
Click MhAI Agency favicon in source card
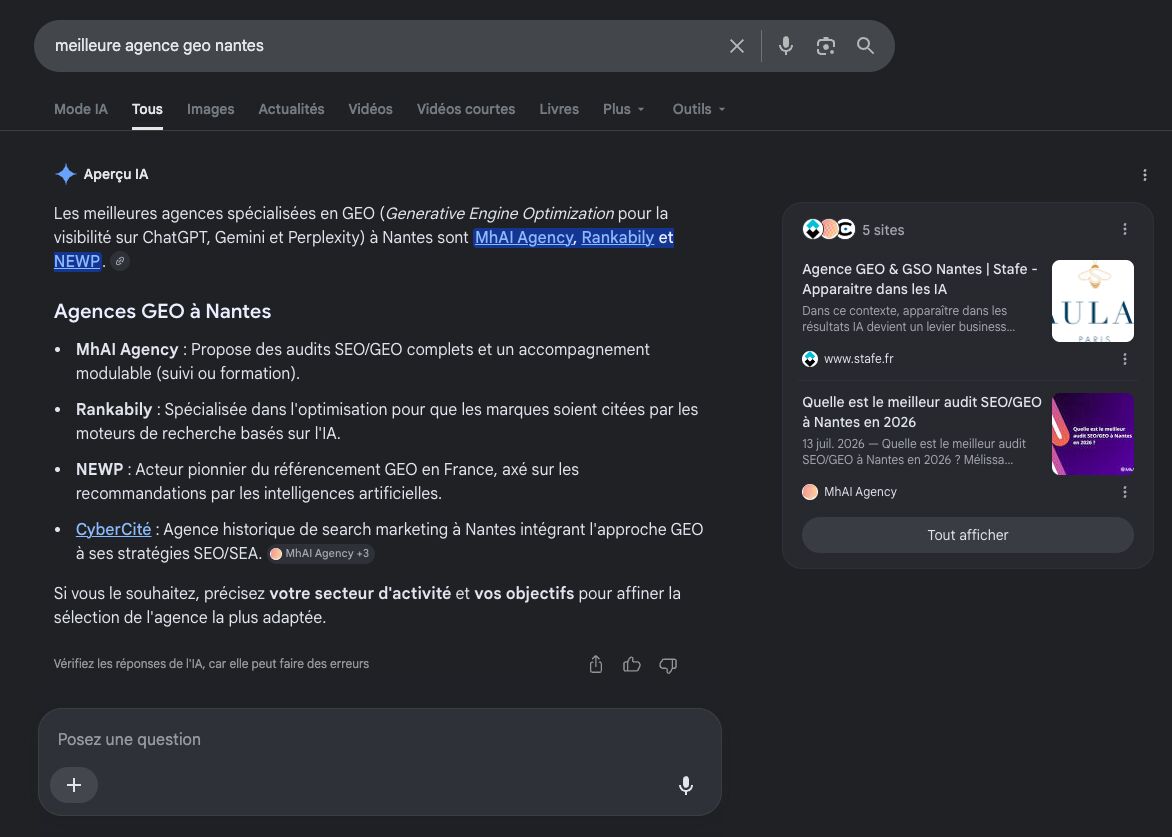coord(810,492)
